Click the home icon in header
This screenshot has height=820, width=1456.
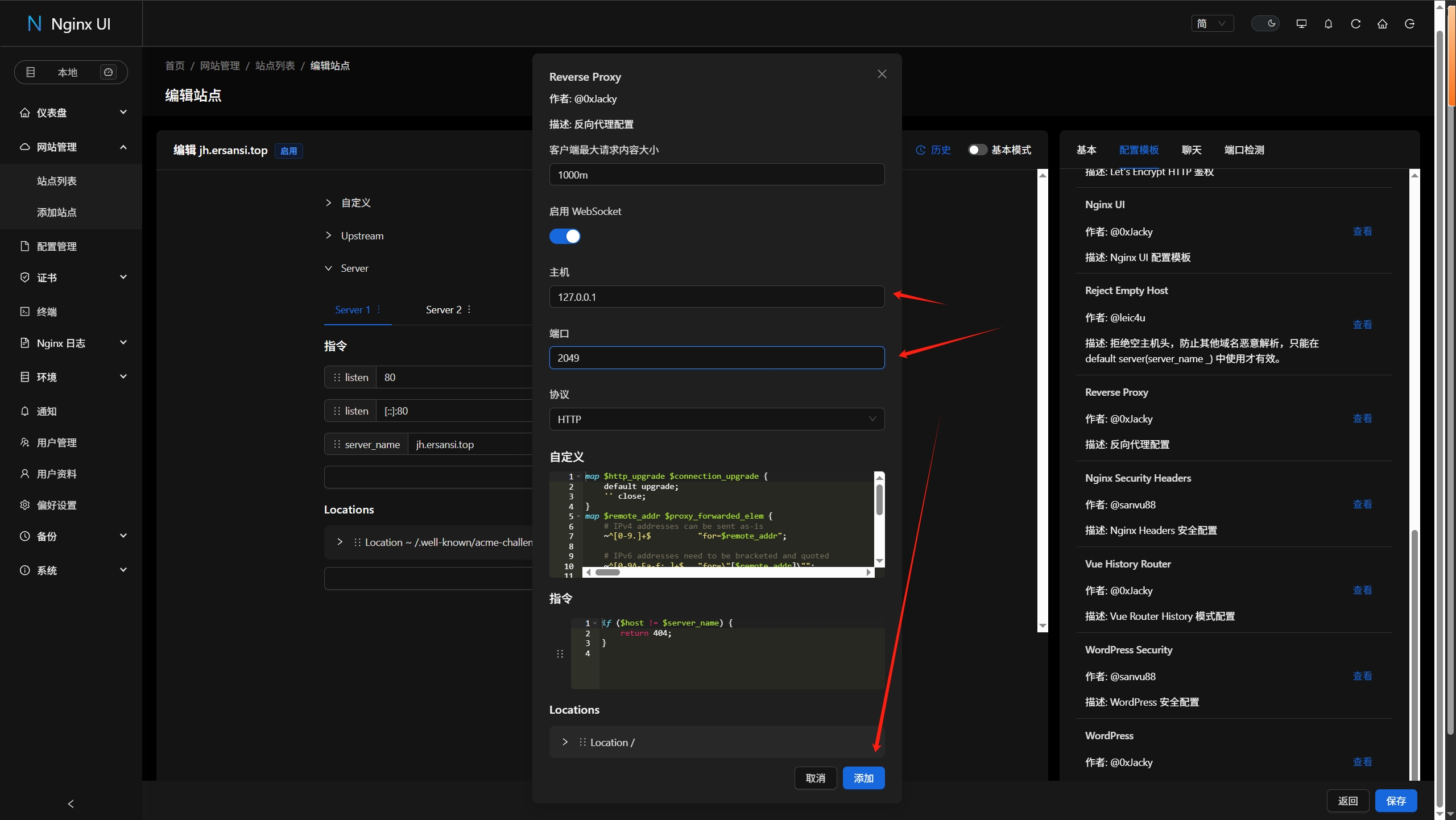click(1382, 23)
